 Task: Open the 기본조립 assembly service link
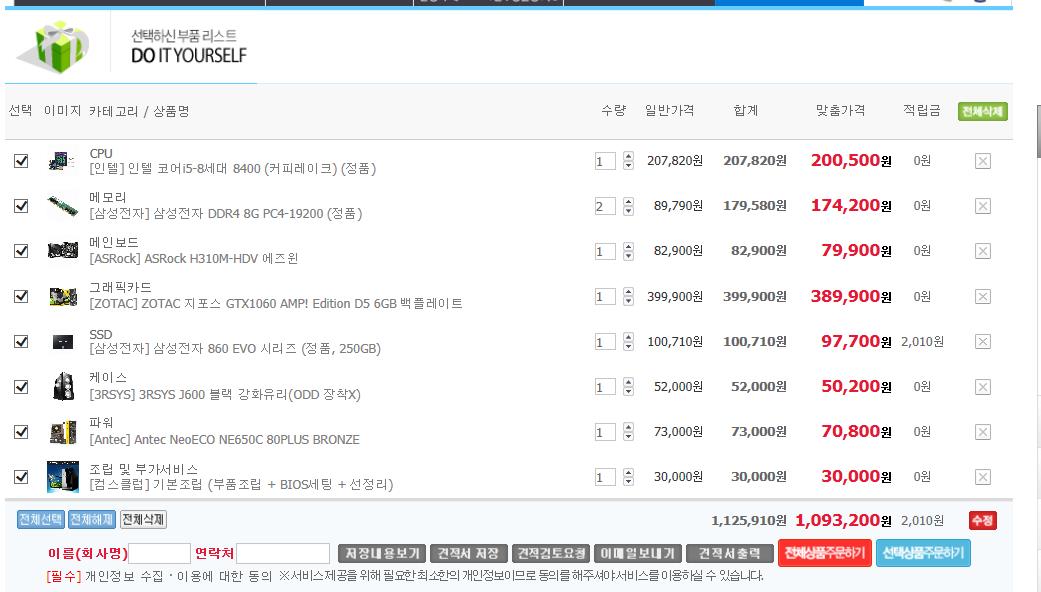(x=241, y=485)
